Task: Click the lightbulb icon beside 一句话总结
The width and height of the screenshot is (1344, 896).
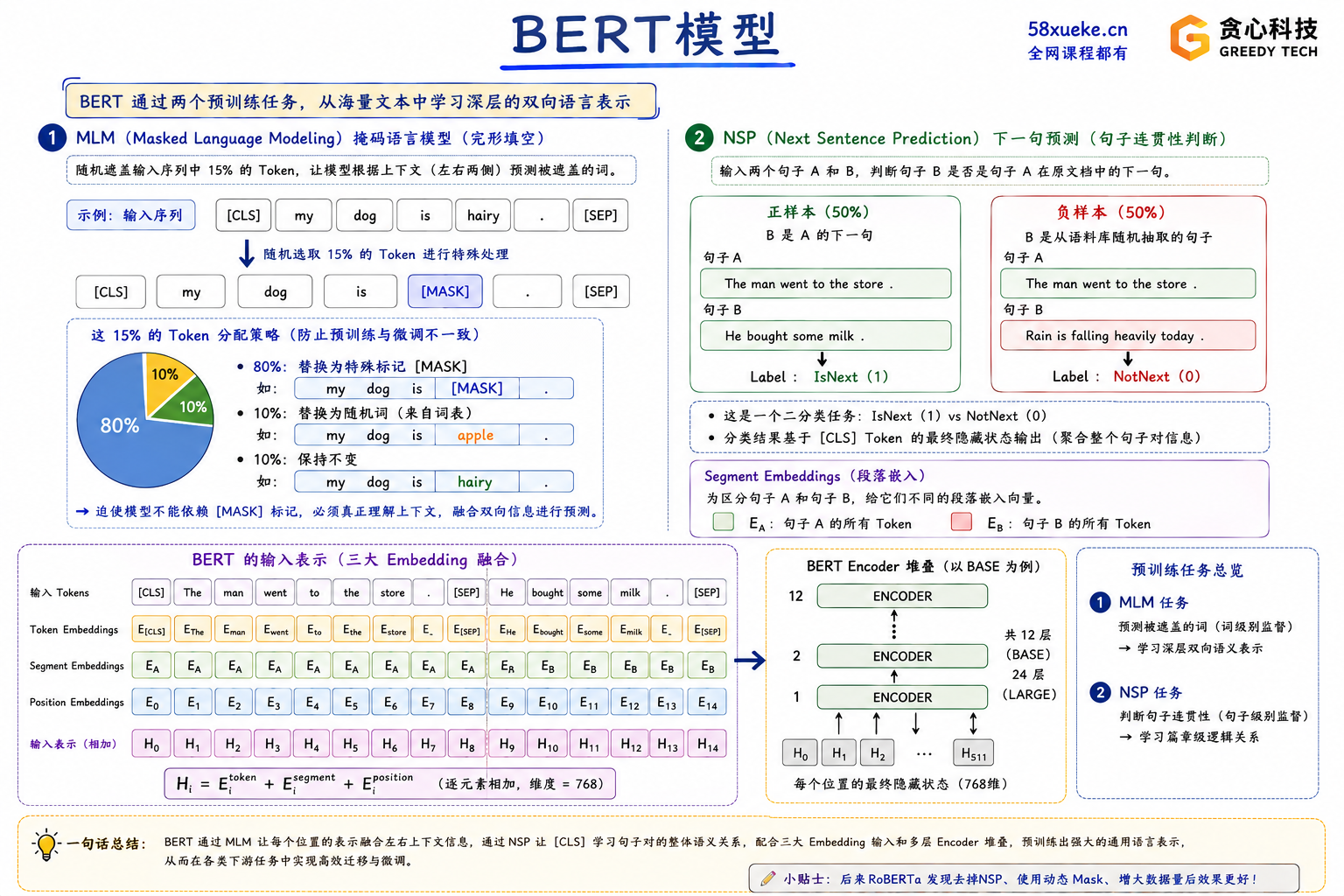Action: pos(46,845)
